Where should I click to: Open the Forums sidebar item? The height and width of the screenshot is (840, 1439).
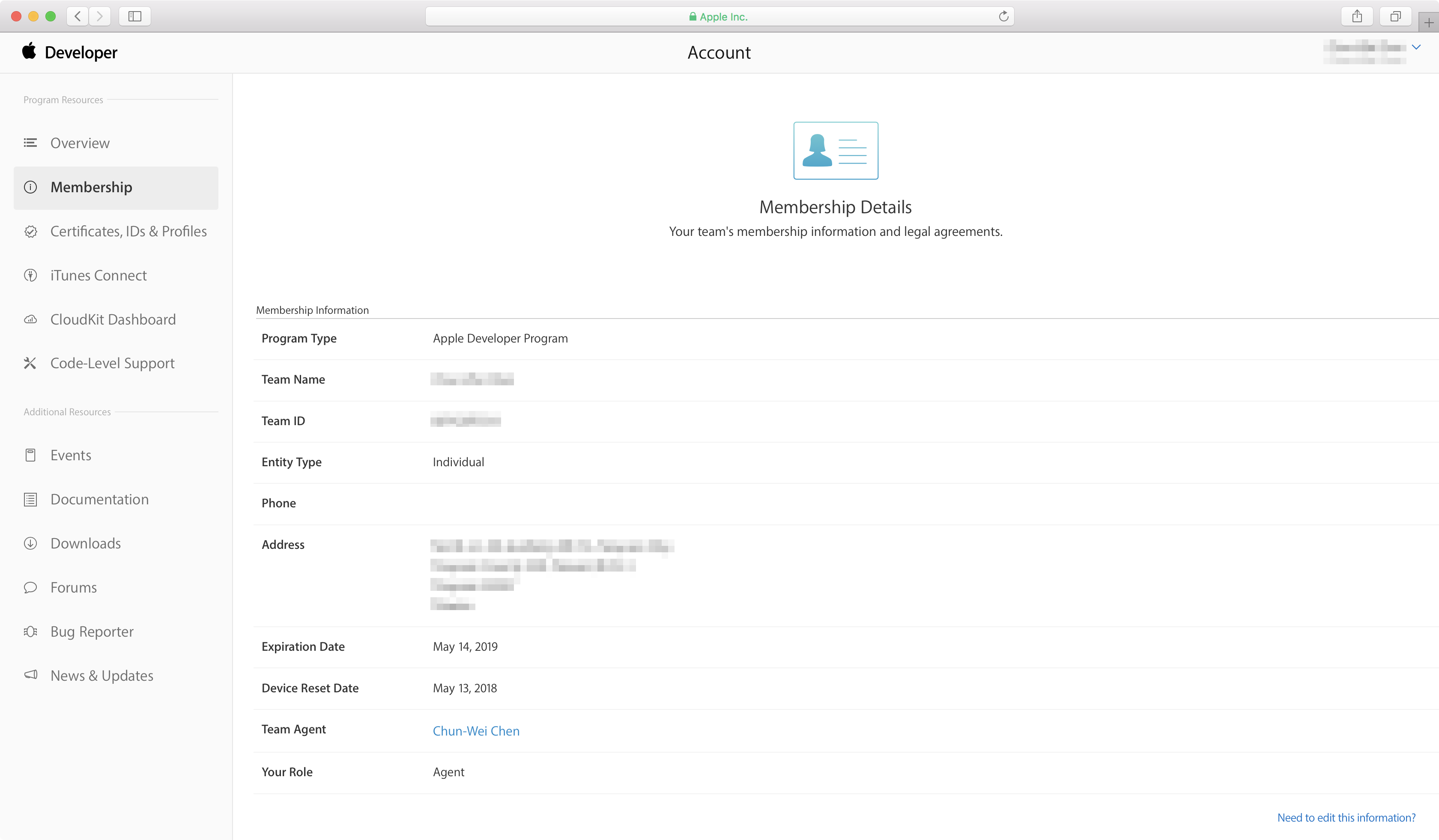click(74, 588)
